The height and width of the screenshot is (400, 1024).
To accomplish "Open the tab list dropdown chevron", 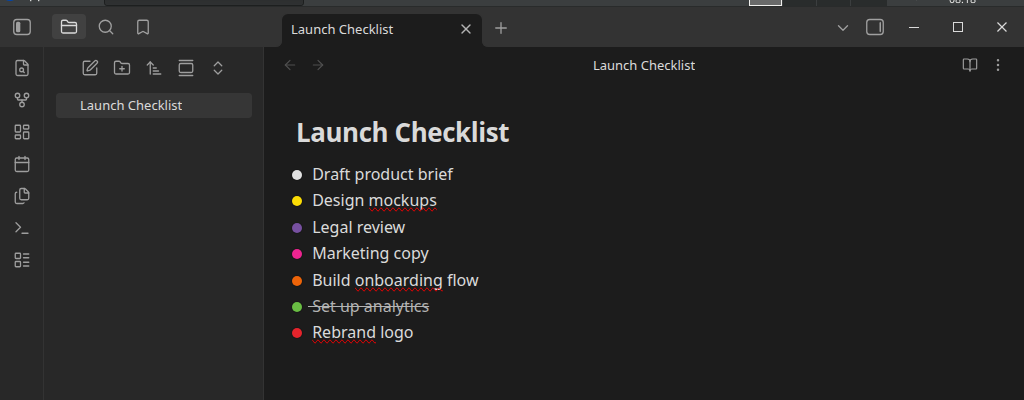I will 843,27.
